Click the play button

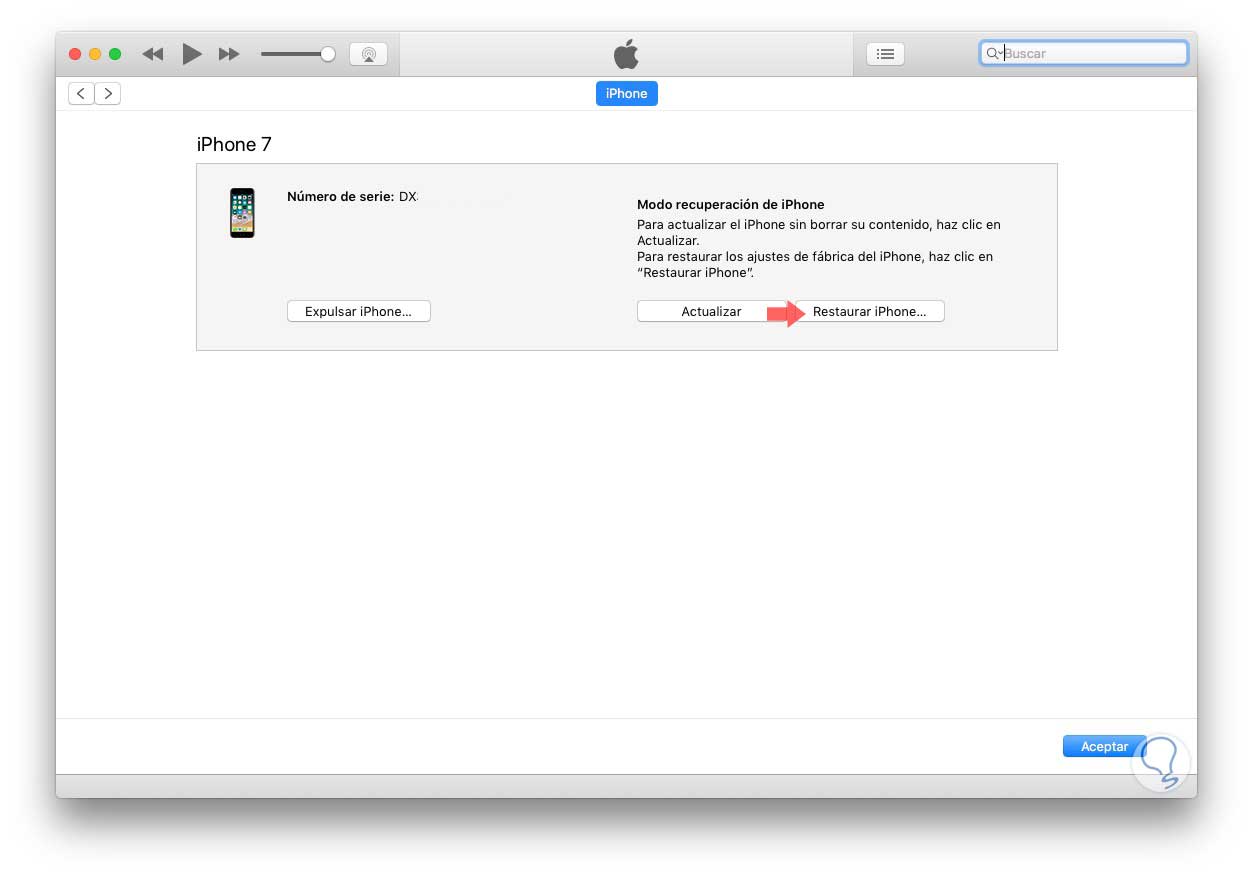(191, 54)
